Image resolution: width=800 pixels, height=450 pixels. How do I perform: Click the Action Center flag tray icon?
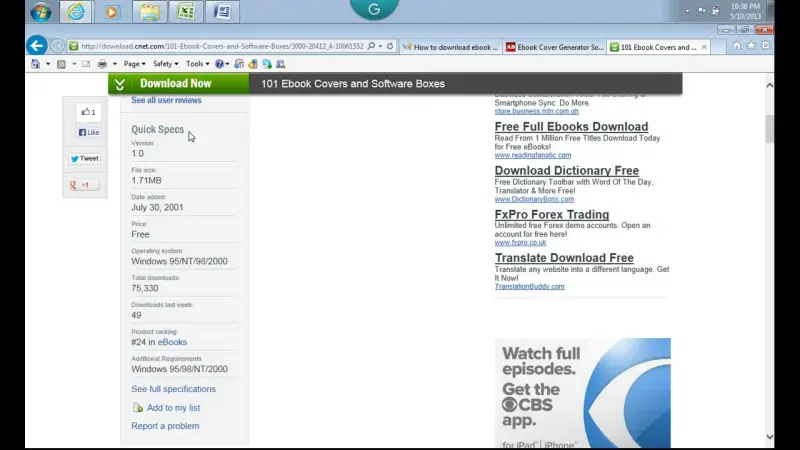(702, 10)
